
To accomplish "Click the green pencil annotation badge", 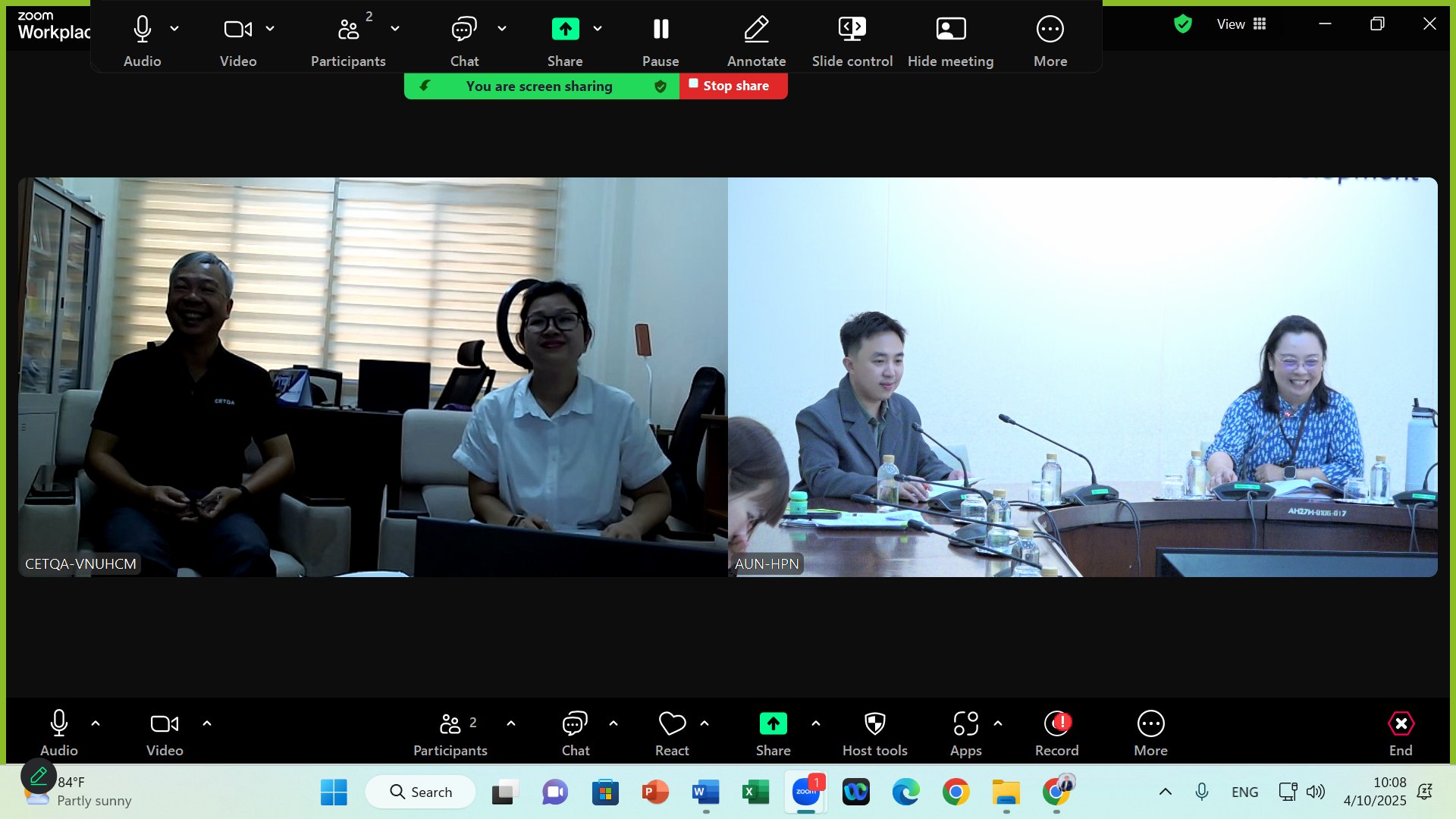I will (x=38, y=776).
